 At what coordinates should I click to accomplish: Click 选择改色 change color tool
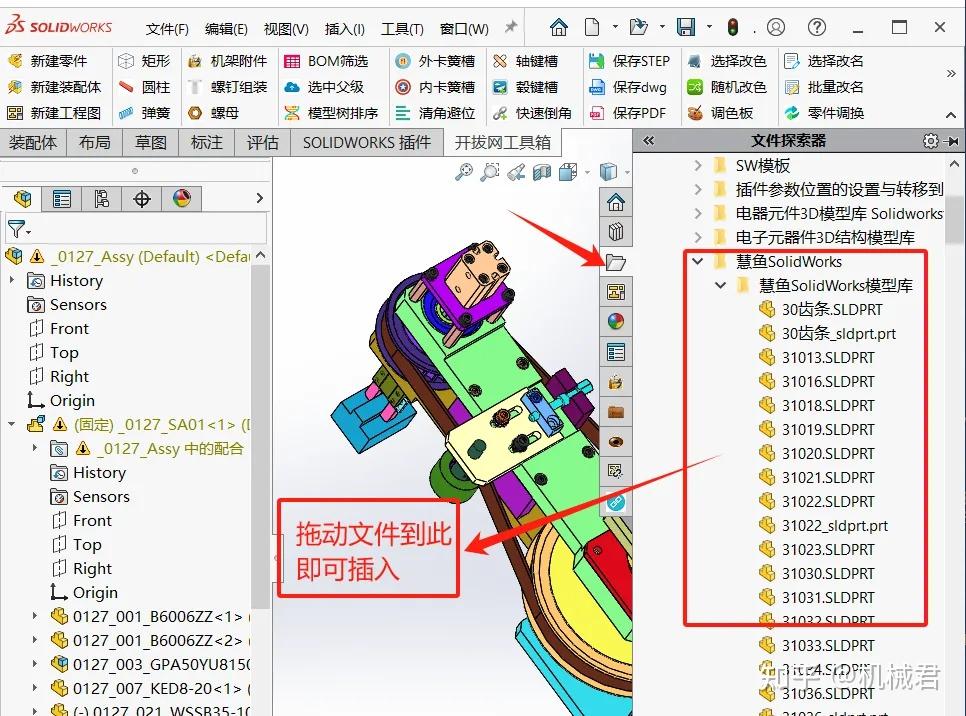[x=726, y=61]
